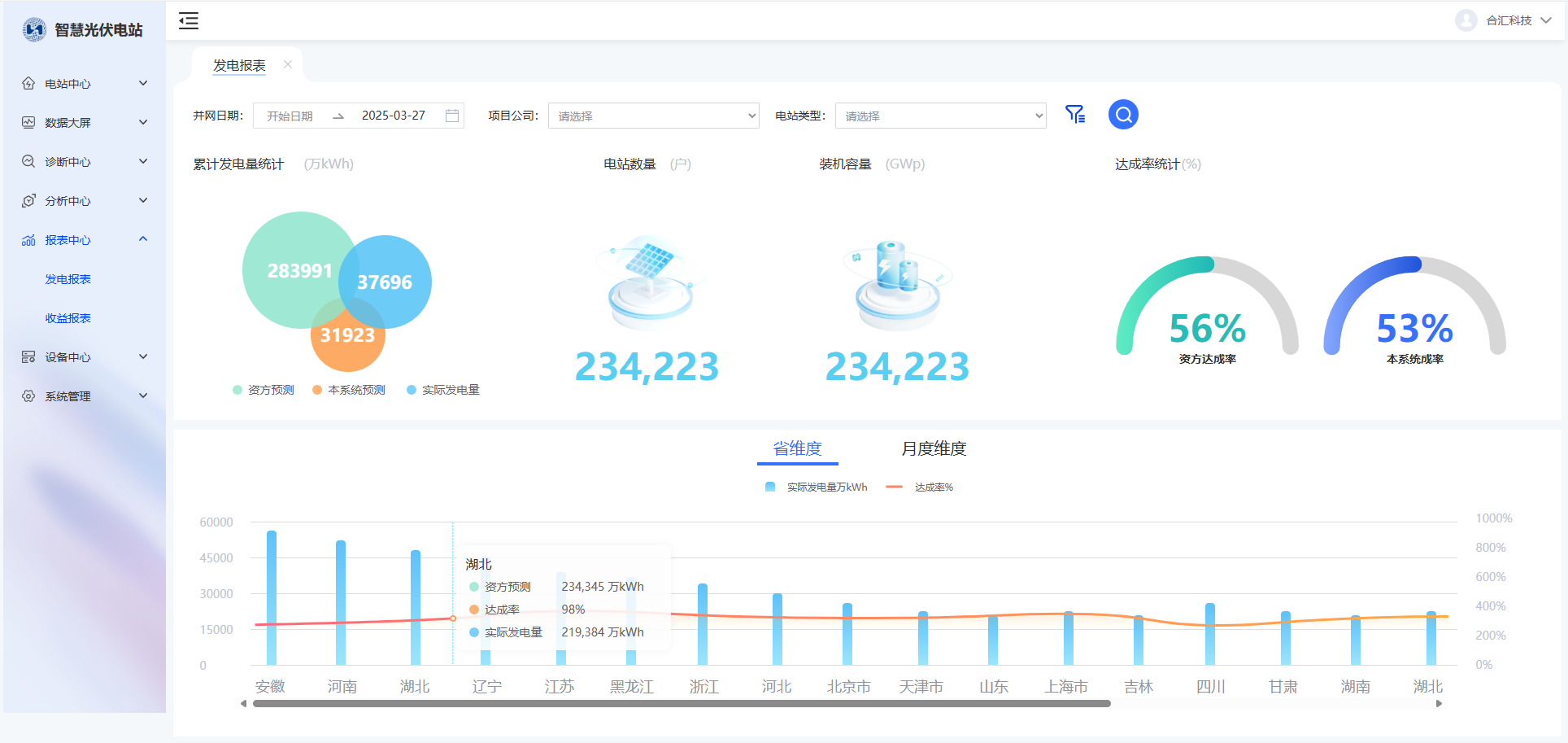Close the 发电报表 tab
The height and width of the screenshot is (743, 1568).
pos(288,64)
